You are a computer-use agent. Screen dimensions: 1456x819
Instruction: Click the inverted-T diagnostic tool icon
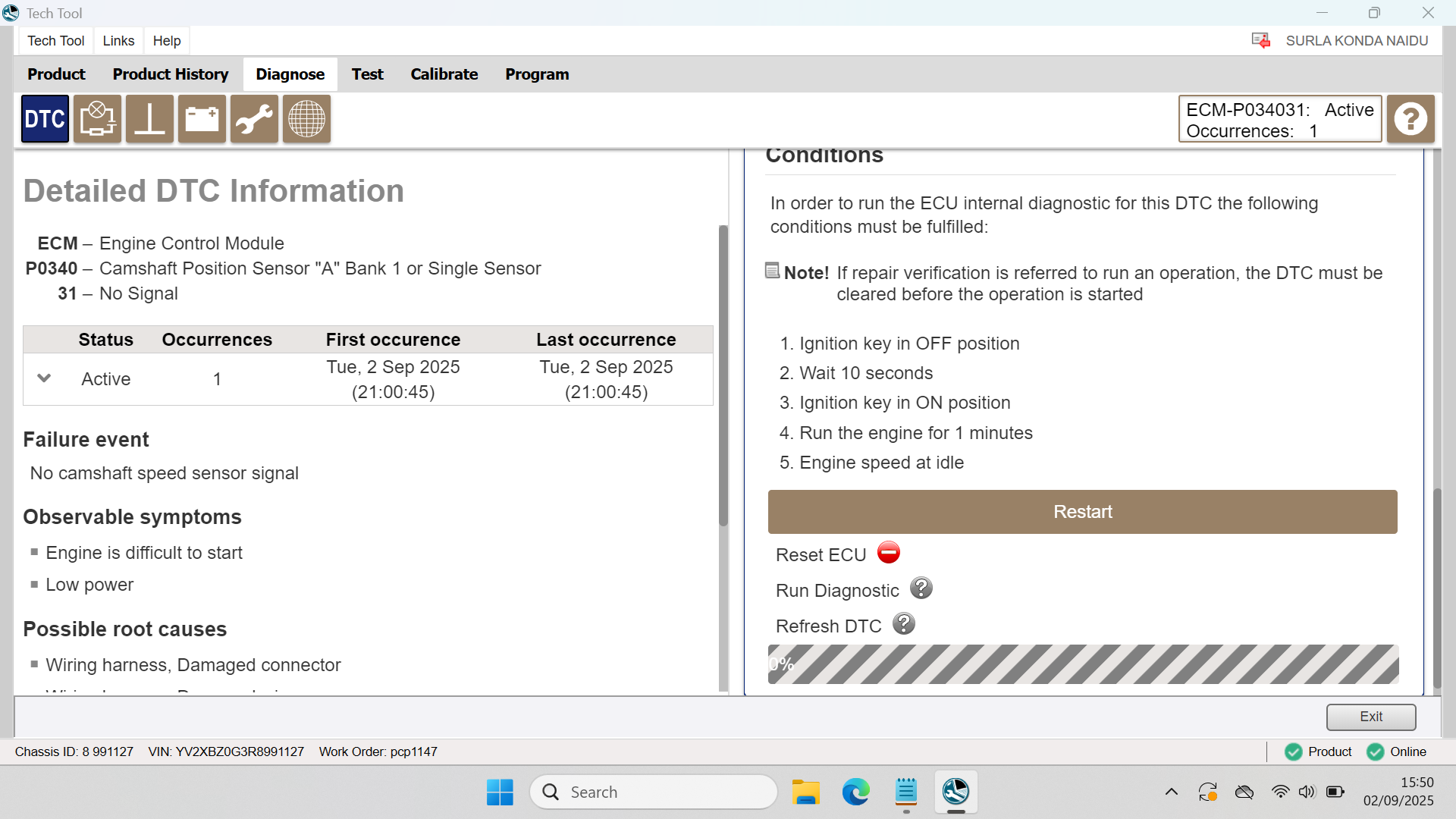[x=149, y=119]
